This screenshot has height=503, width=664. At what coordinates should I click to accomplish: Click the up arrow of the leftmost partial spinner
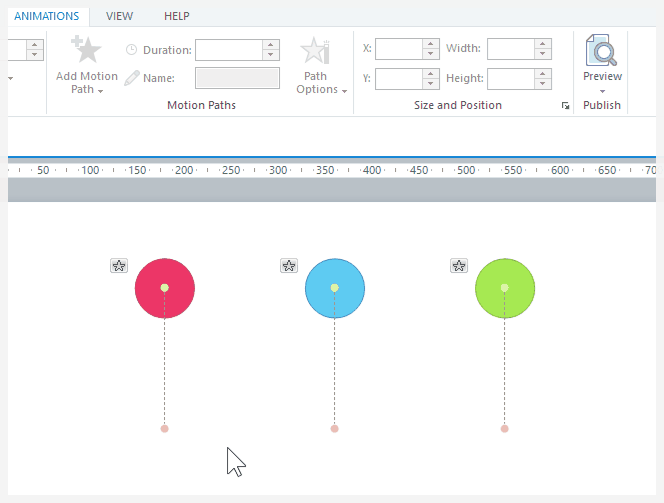point(35,45)
